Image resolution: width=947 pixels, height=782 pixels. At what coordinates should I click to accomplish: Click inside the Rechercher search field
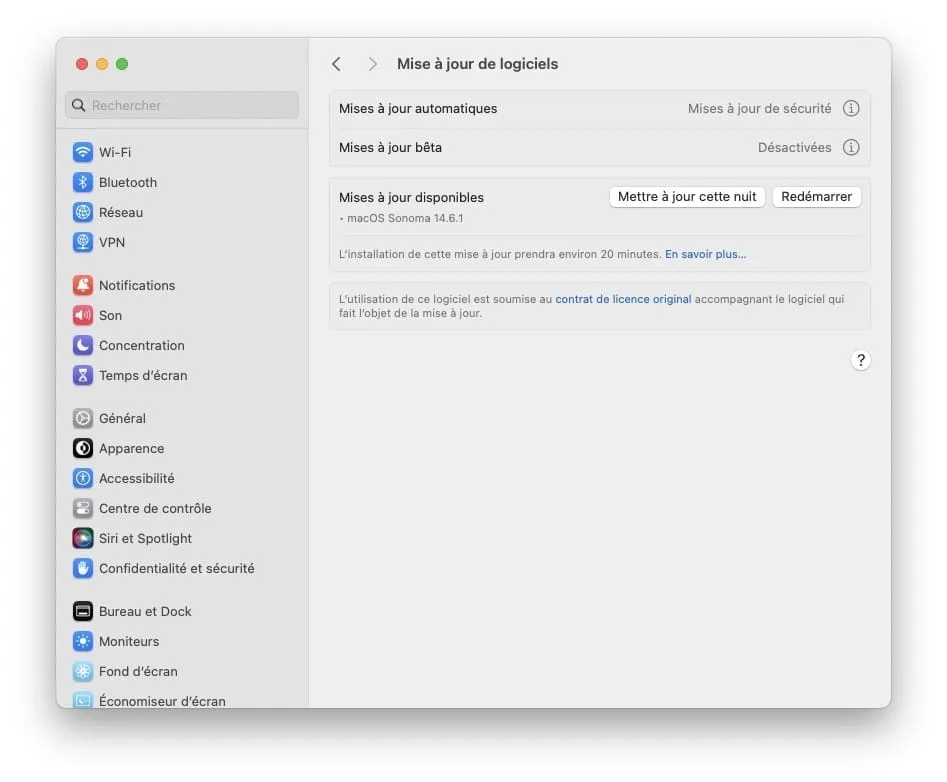pyautogui.click(x=181, y=105)
